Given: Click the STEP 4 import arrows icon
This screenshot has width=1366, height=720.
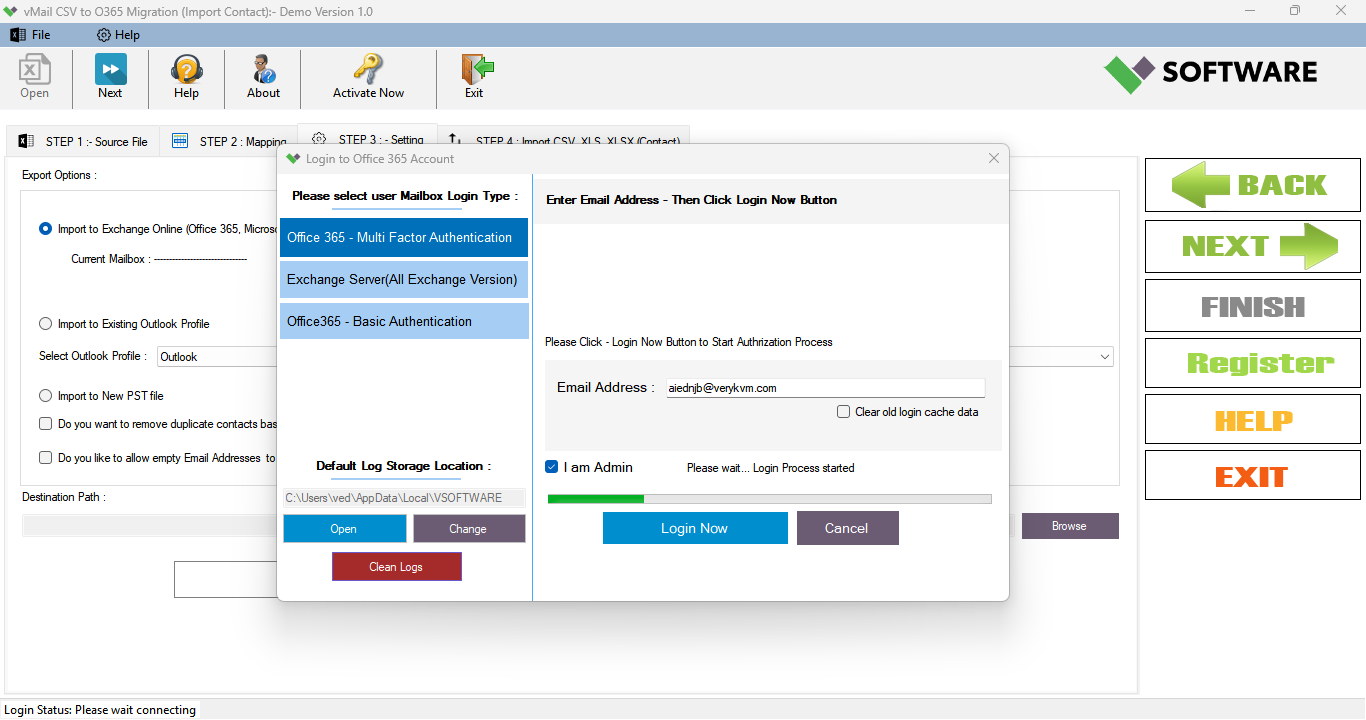Looking at the screenshot, I should (455, 141).
